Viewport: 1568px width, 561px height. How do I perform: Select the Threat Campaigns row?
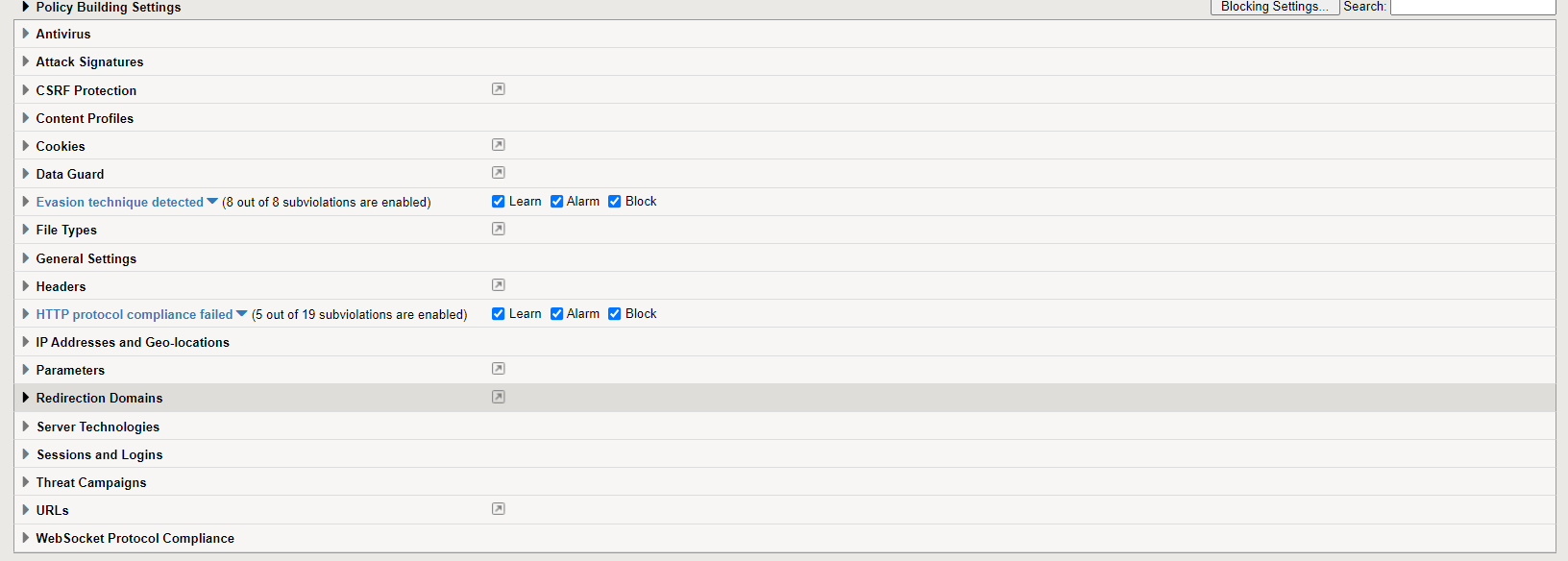pos(91,482)
